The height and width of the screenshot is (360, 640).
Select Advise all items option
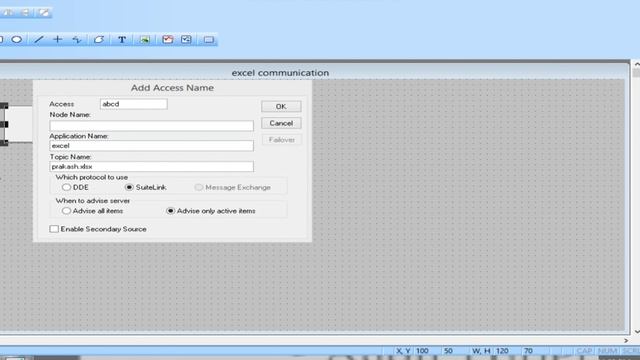tap(66, 211)
